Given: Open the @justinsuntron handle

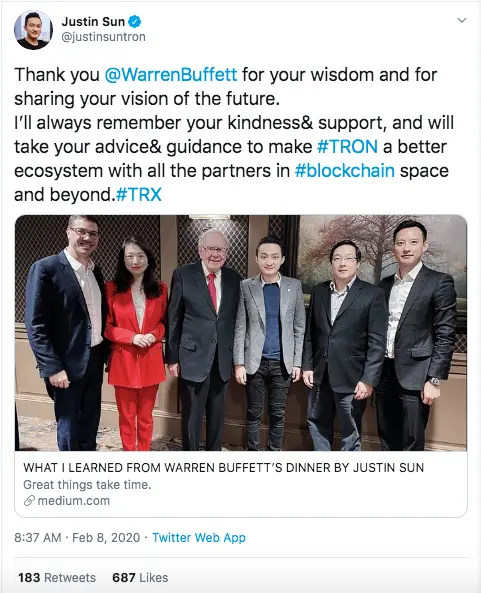Looking at the screenshot, I should (x=103, y=37).
